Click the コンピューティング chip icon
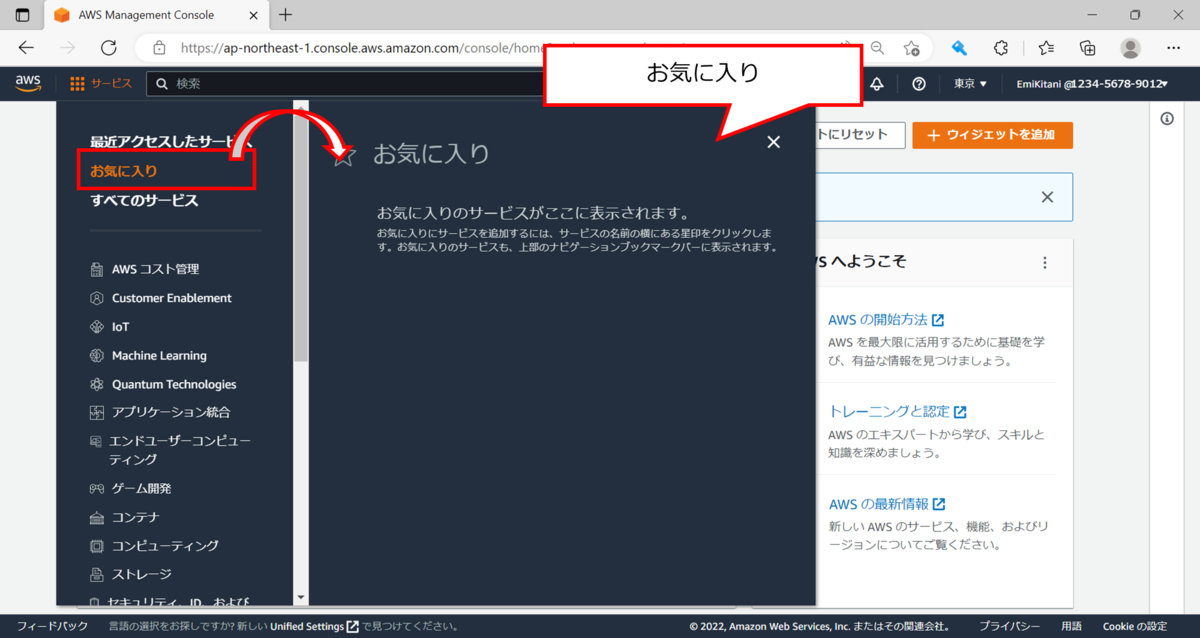Image resolution: width=1200 pixels, height=638 pixels. pos(97,546)
